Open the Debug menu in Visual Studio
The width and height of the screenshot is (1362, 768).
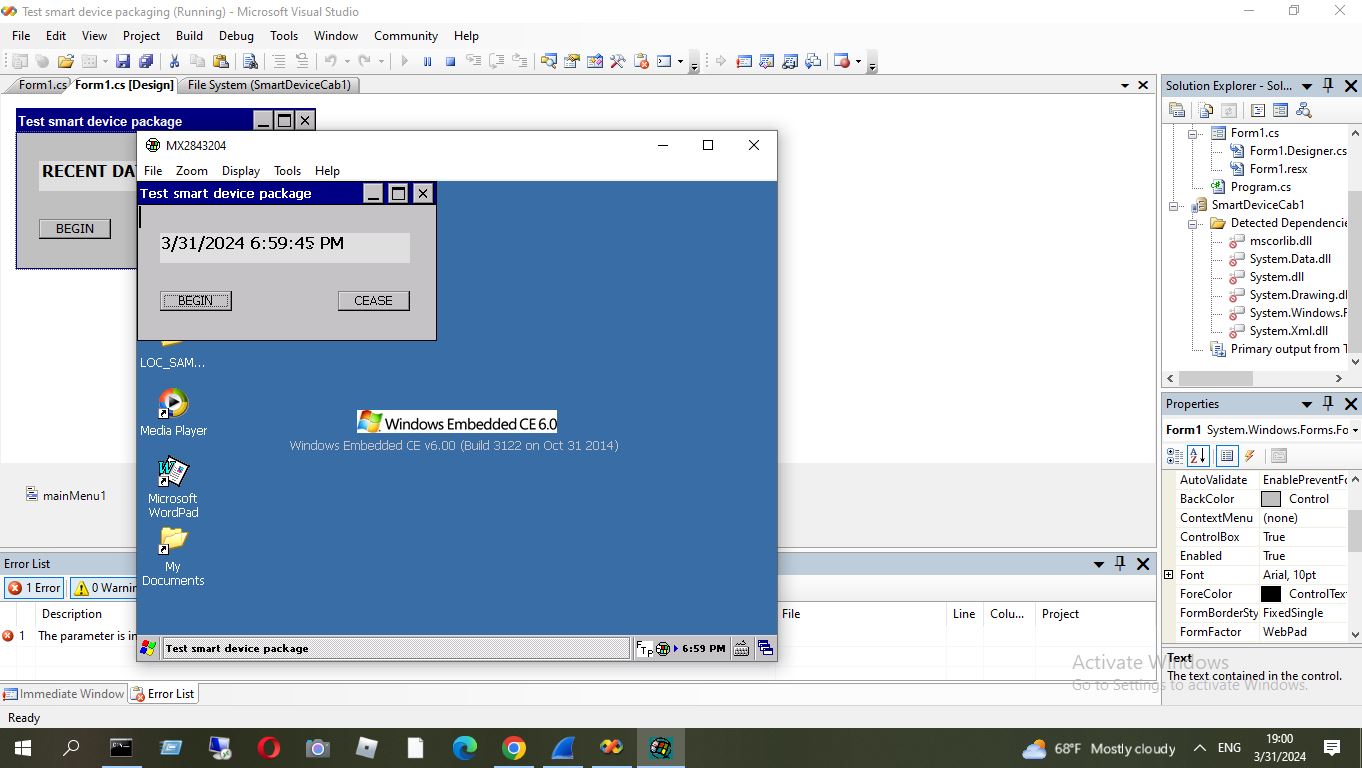point(236,35)
